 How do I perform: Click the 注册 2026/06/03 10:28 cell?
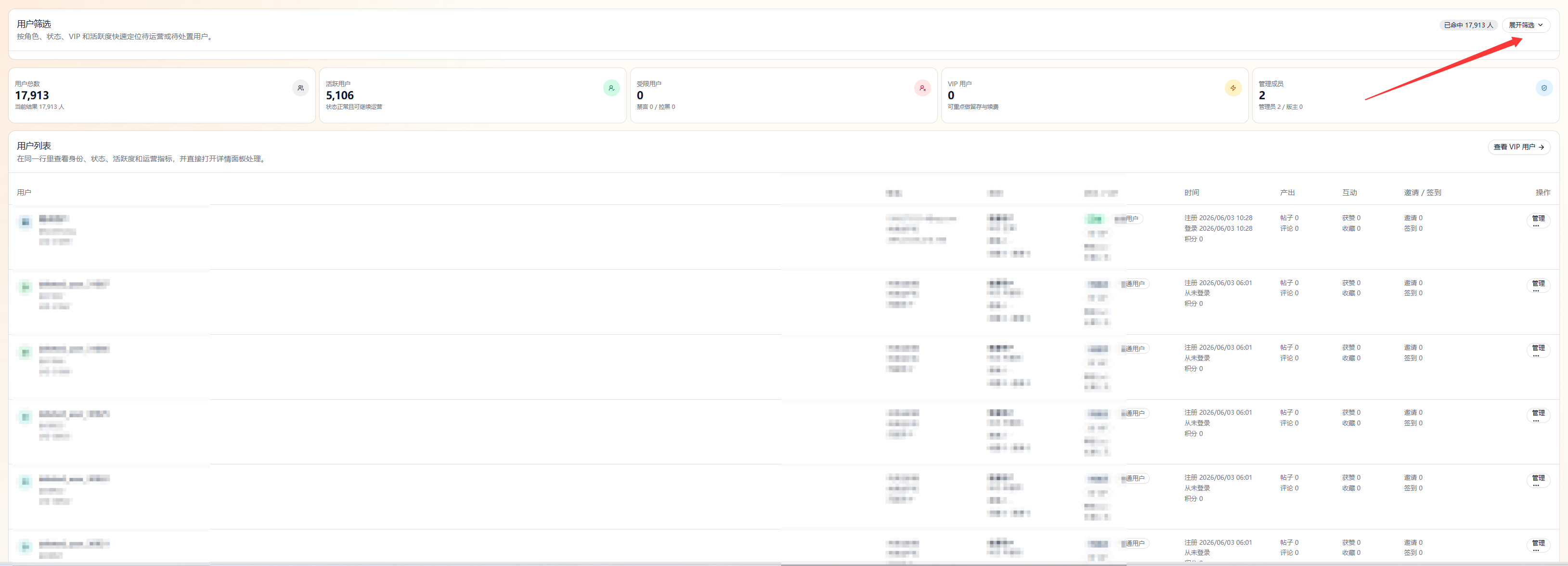click(x=1218, y=218)
